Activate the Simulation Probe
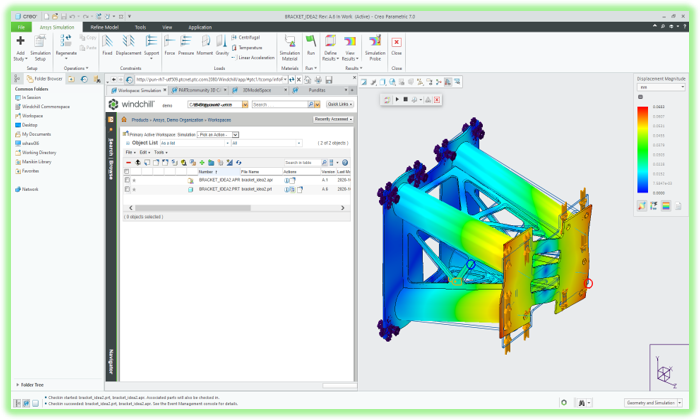This screenshot has width=700, height=420. click(x=375, y=48)
